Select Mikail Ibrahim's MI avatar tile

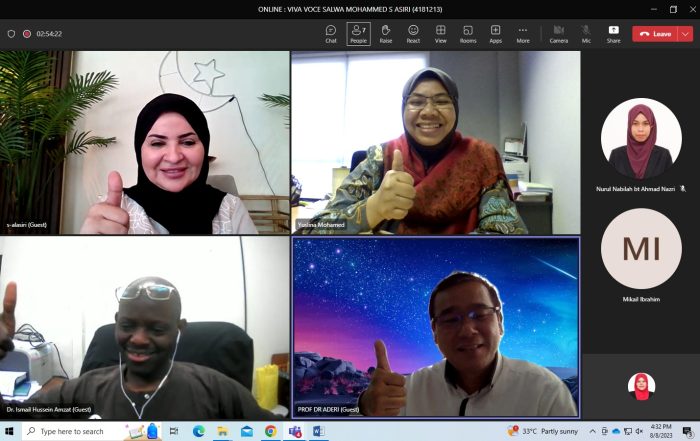click(x=641, y=250)
